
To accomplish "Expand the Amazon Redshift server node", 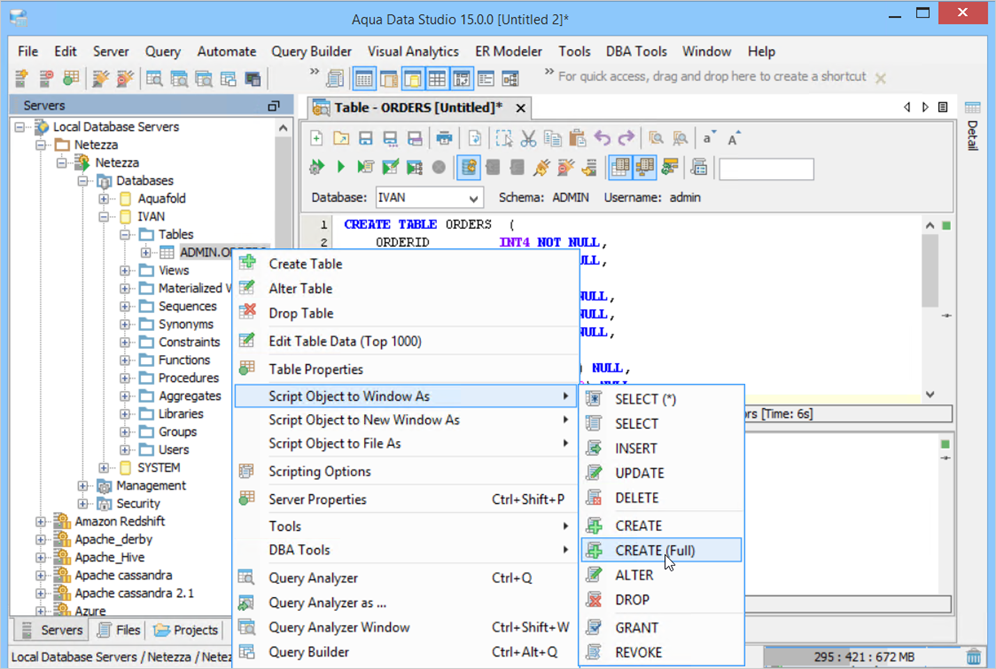I will coord(41,522).
